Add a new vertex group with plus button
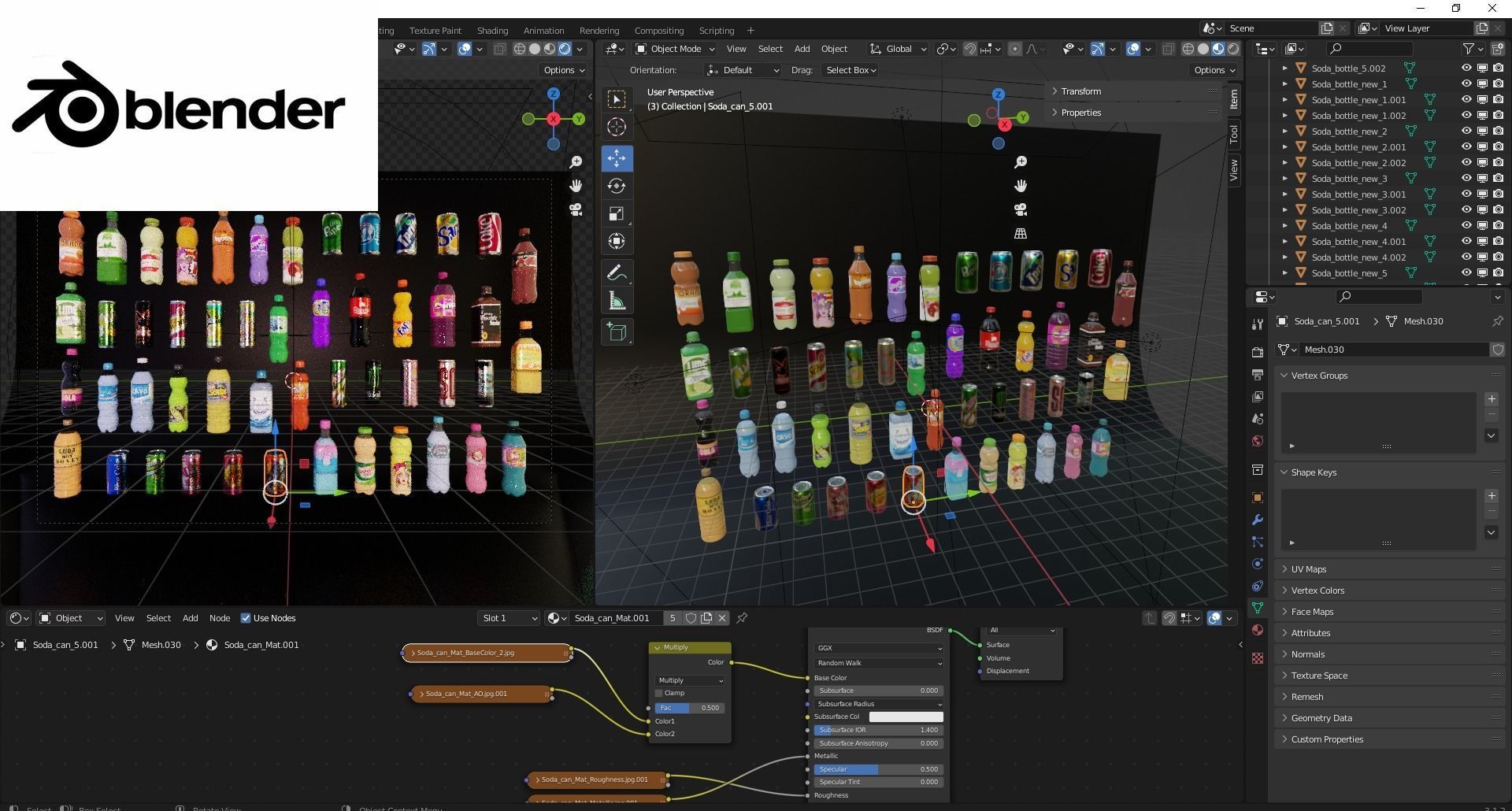1512x811 pixels. coord(1491,399)
